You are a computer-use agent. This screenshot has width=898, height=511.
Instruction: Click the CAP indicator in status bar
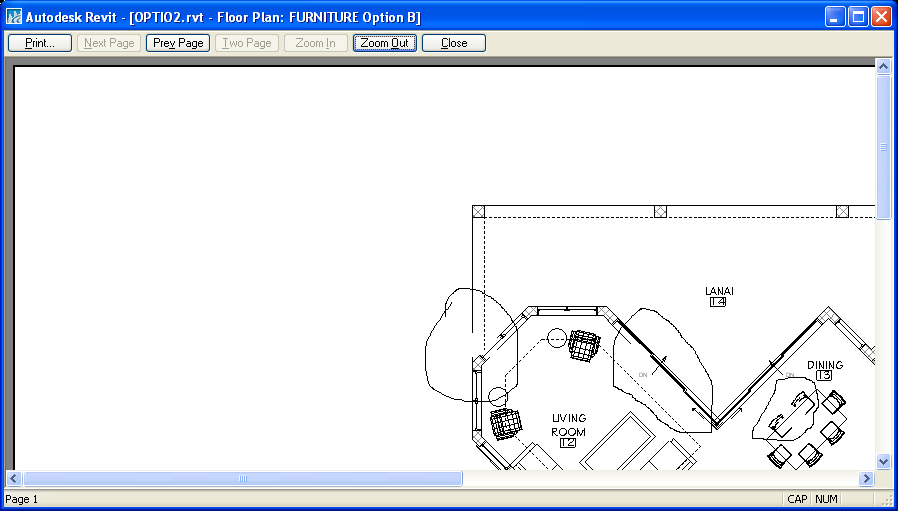(797, 499)
